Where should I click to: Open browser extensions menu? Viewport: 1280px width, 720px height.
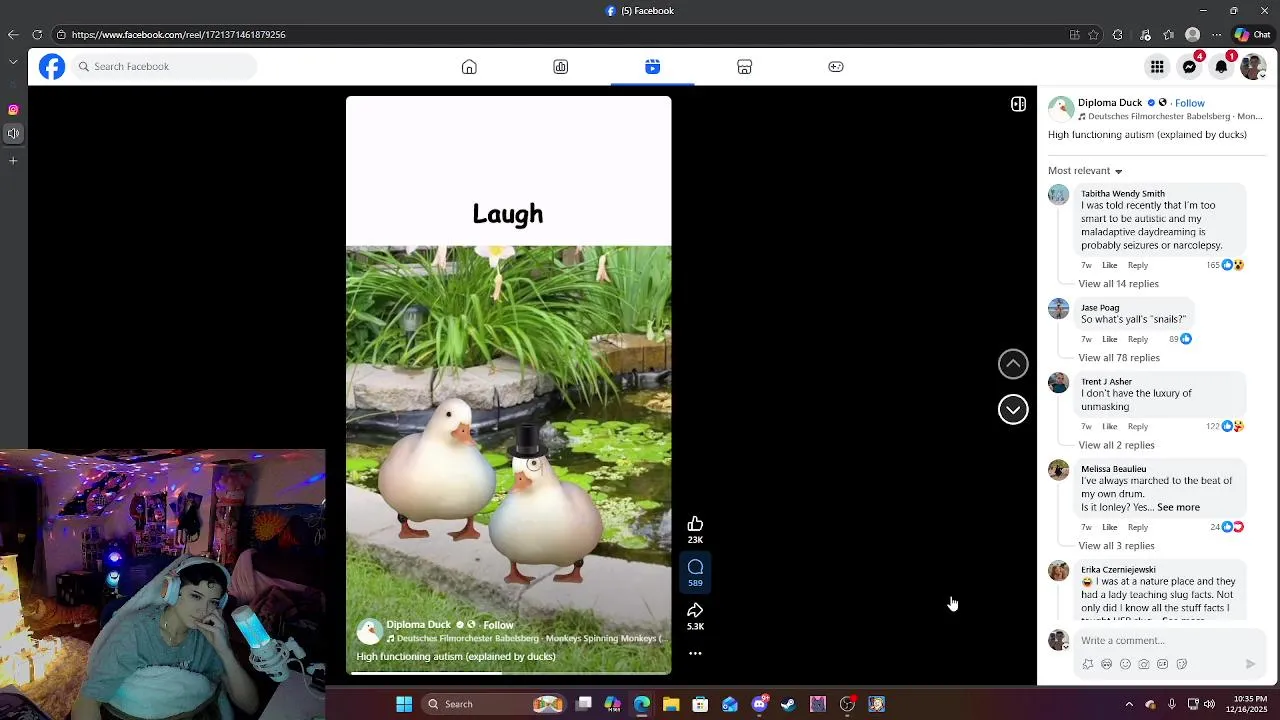pos(1118,35)
